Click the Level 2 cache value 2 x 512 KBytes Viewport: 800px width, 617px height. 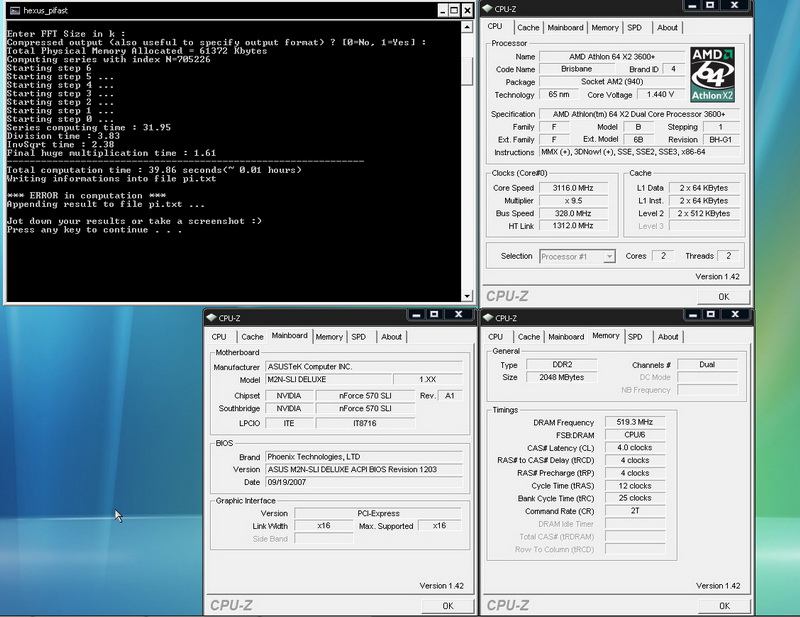(x=704, y=213)
